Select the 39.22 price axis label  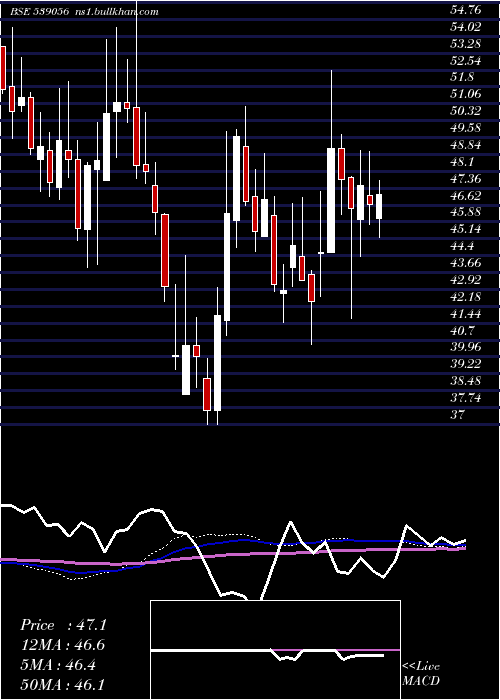coord(466,365)
